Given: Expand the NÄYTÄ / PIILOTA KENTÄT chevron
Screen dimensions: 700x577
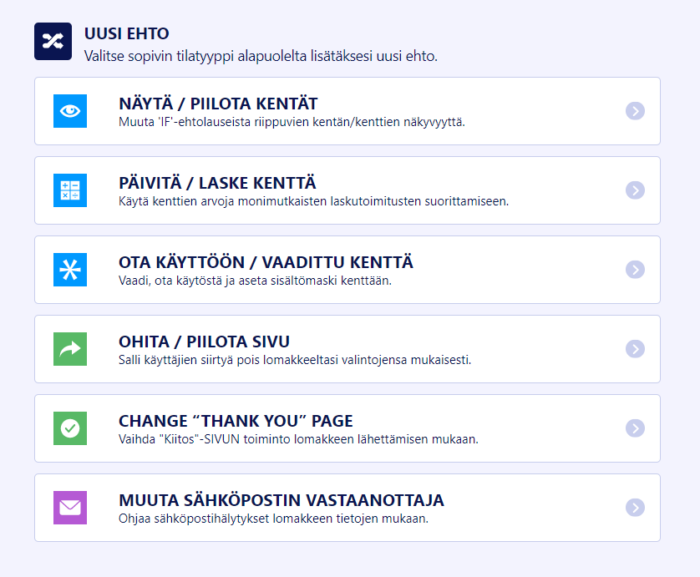Looking at the screenshot, I should [635, 111].
